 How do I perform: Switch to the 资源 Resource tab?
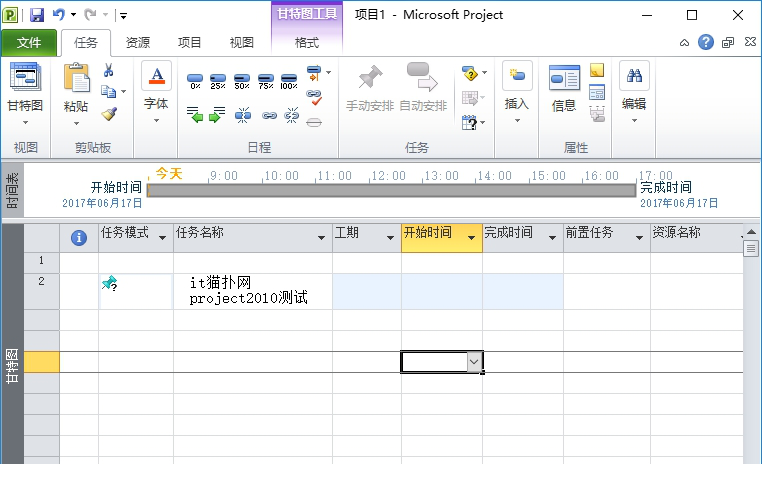point(138,43)
